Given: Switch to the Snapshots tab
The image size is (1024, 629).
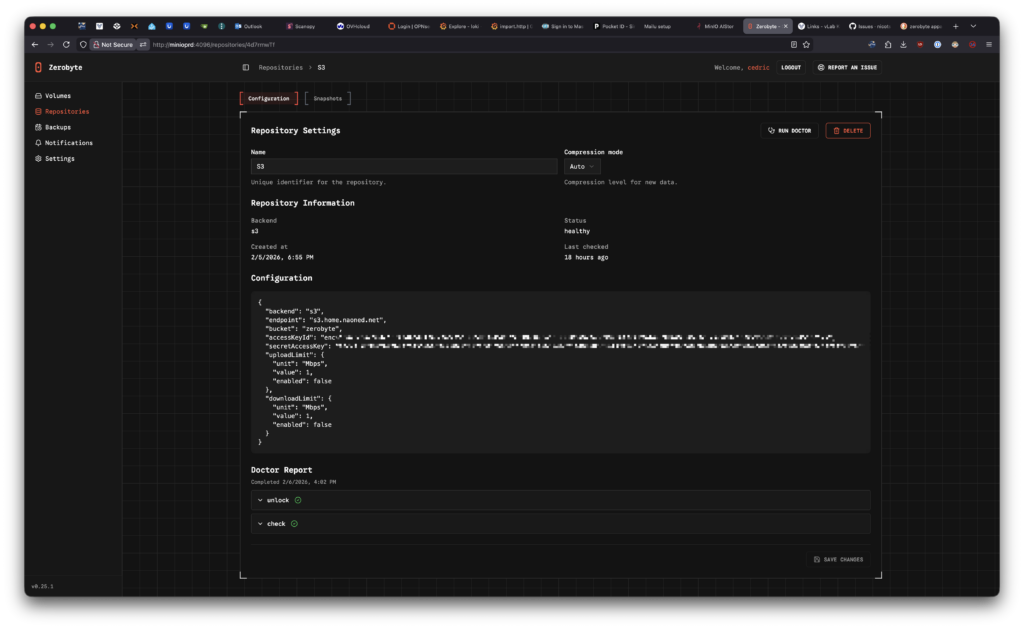Looking at the screenshot, I should (327, 98).
